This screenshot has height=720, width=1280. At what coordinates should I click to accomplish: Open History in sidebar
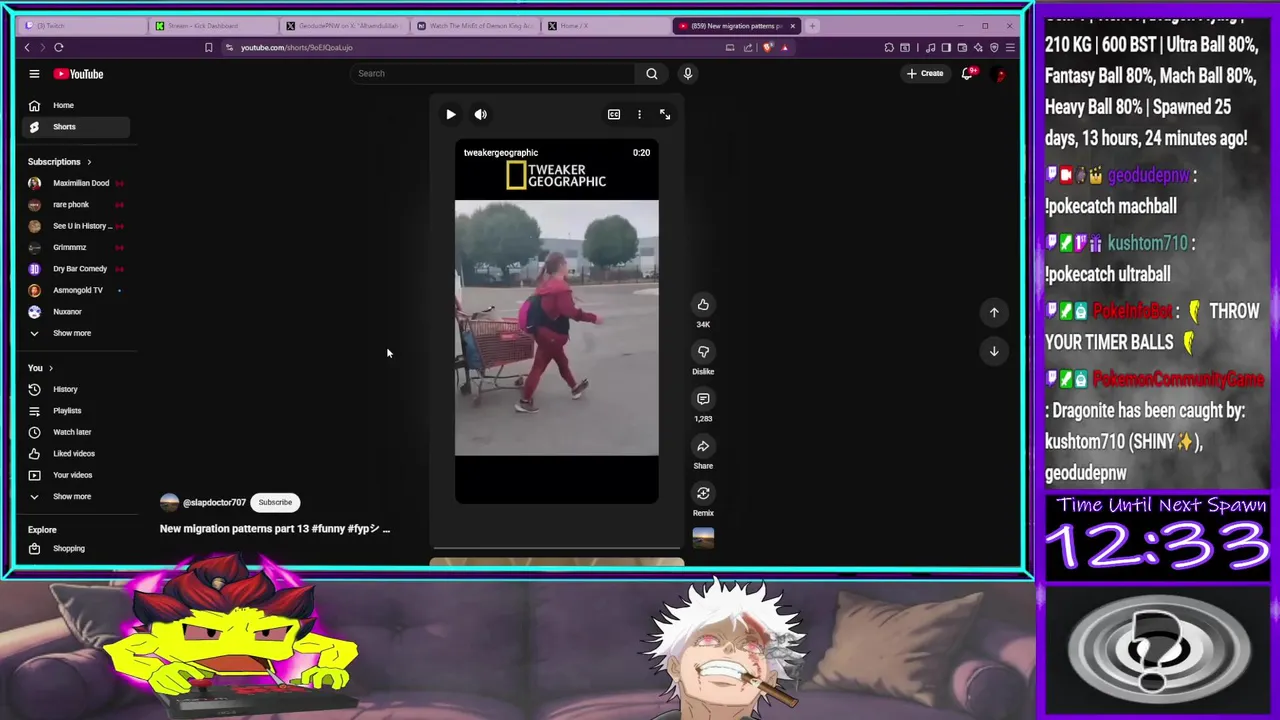76,389
